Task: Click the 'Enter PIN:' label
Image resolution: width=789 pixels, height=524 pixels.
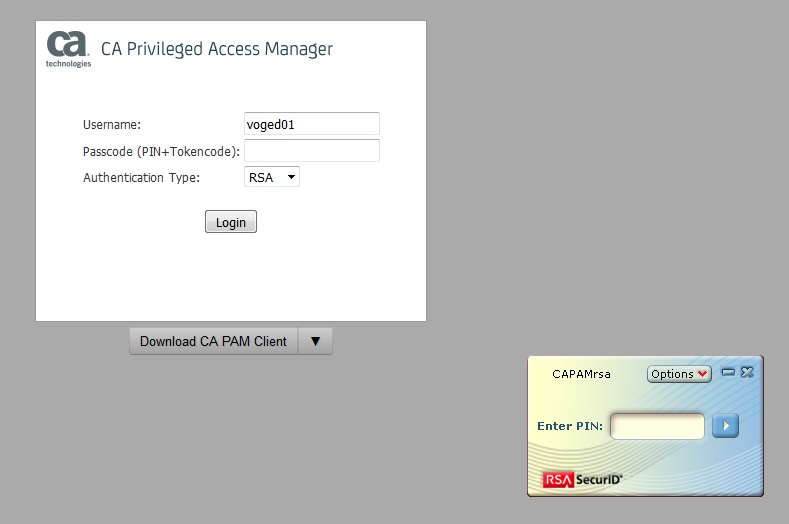Action: (570, 426)
